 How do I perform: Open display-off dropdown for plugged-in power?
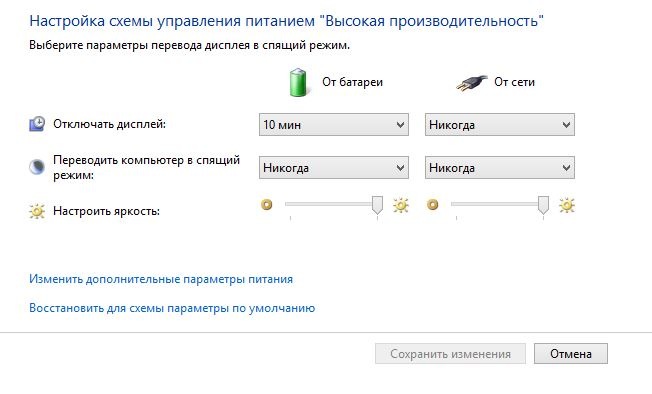[x=500, y=124]
